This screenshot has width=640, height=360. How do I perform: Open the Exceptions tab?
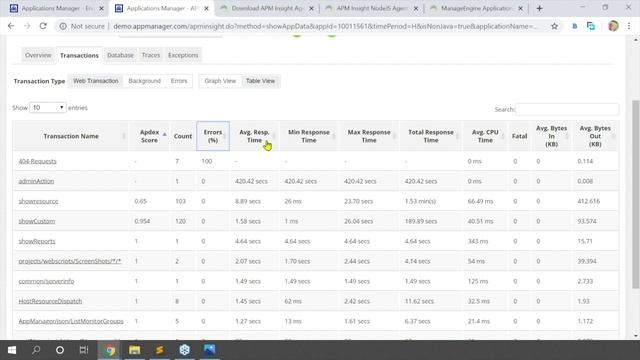pos(183,55)
